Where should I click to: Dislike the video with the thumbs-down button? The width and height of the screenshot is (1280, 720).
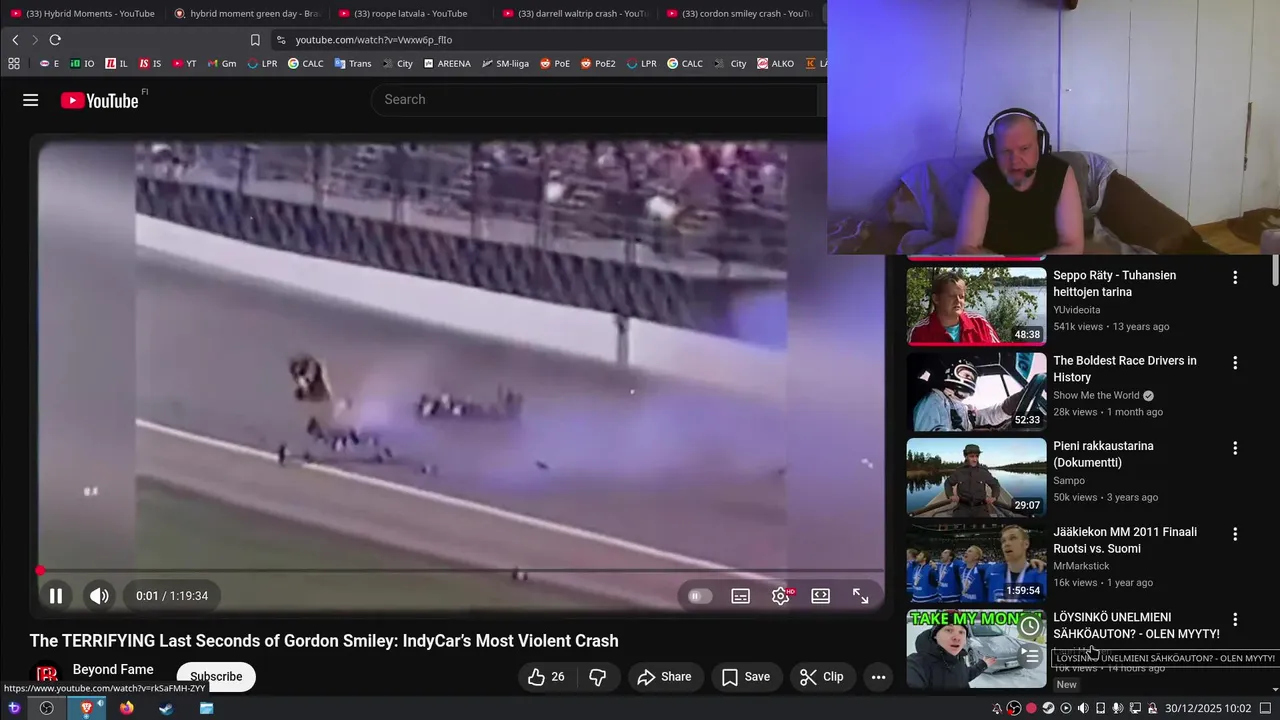click(x=598, y=677)
